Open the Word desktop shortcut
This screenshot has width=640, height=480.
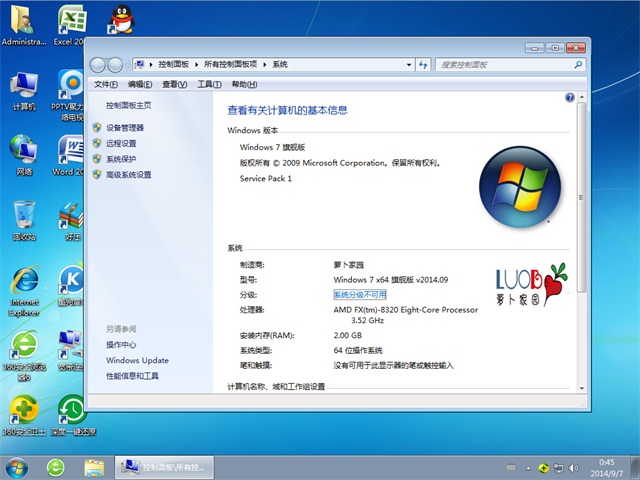click(69, 156)
